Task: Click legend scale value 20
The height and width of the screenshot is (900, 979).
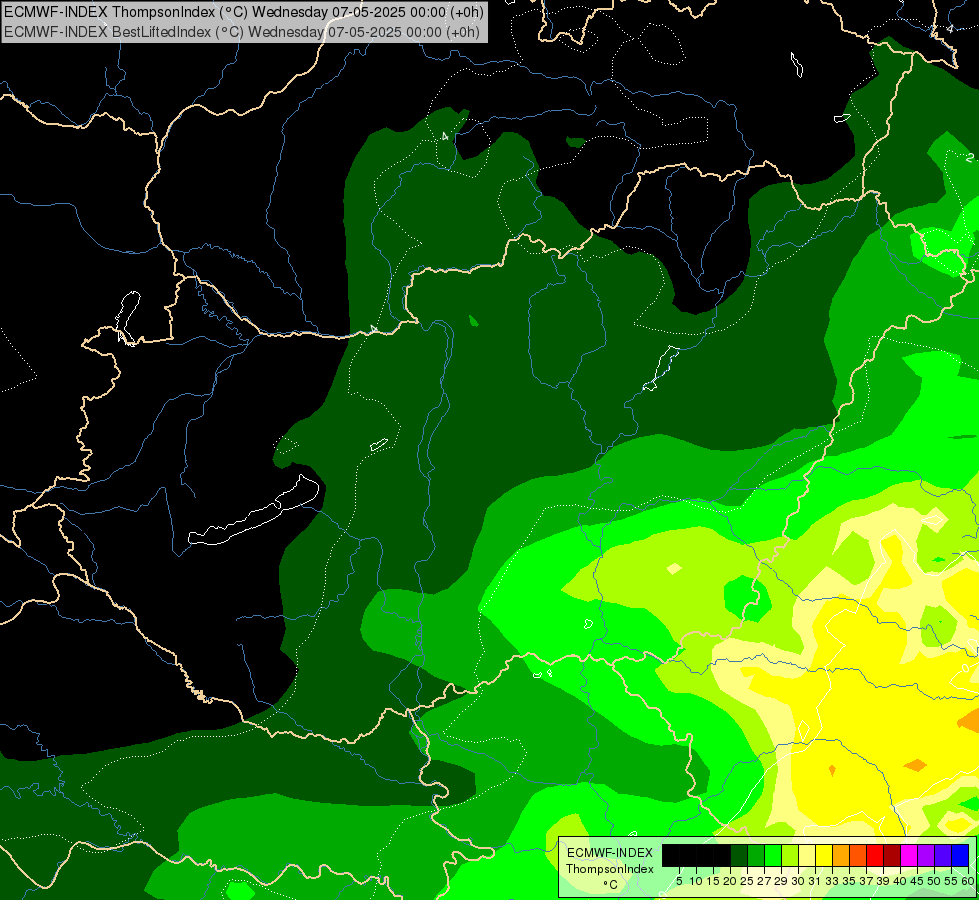Action: (730, 881)
